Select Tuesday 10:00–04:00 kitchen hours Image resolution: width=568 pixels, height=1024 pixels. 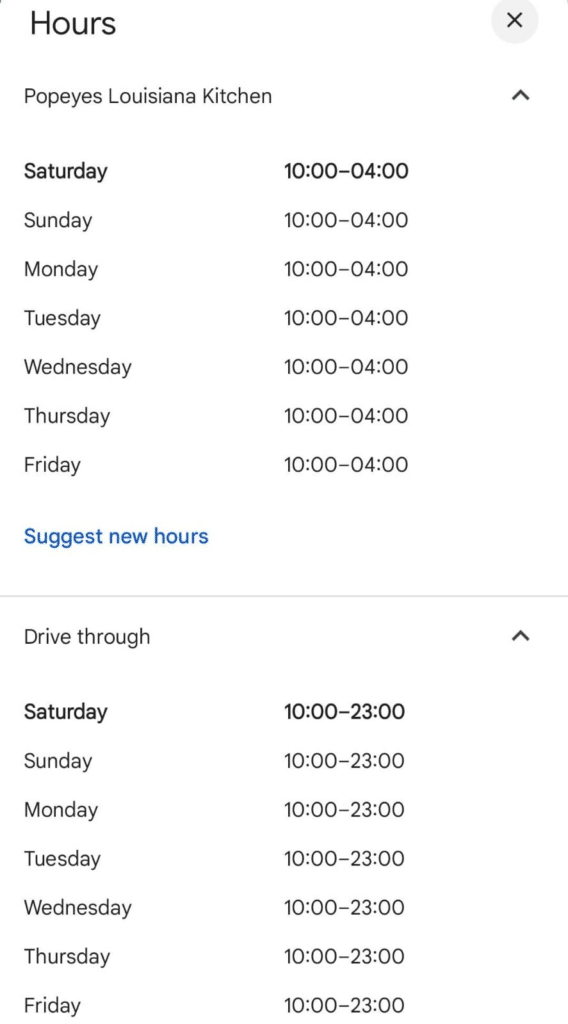216,318
